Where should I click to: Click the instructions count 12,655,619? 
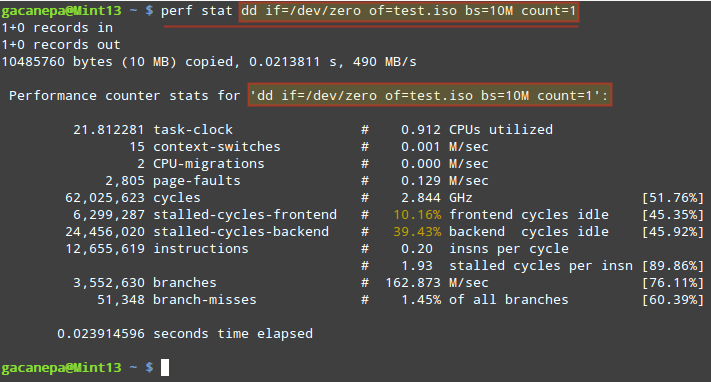click(105, 249)
